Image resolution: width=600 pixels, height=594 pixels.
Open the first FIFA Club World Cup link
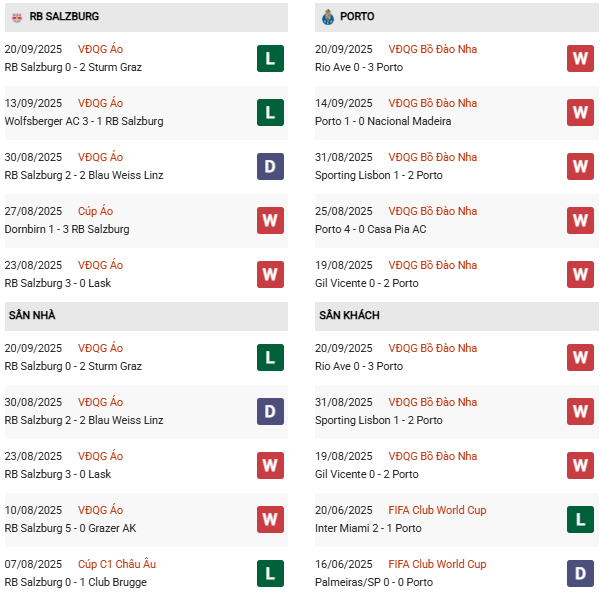(437, 510)
